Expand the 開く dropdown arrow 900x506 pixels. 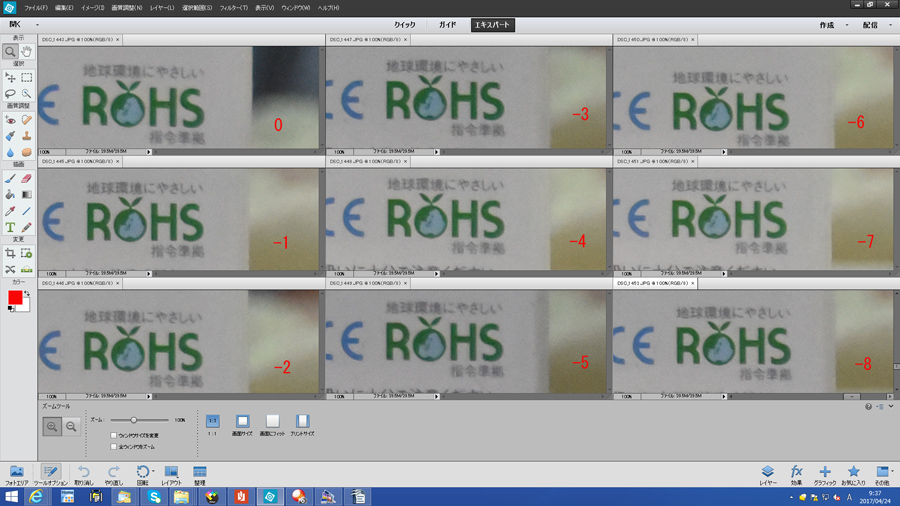[37, 24]
